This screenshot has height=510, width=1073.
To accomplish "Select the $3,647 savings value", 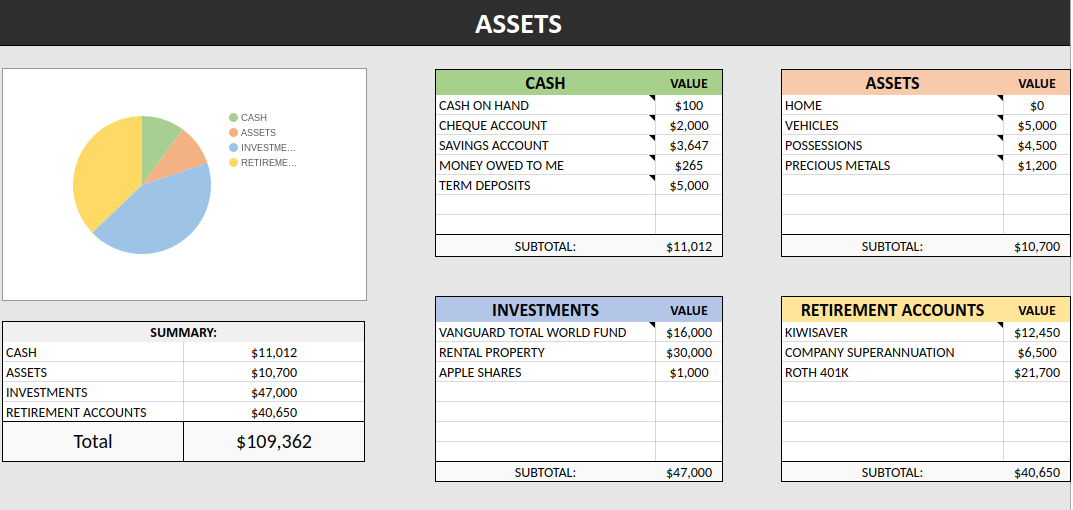I will (x=689, y=145).
